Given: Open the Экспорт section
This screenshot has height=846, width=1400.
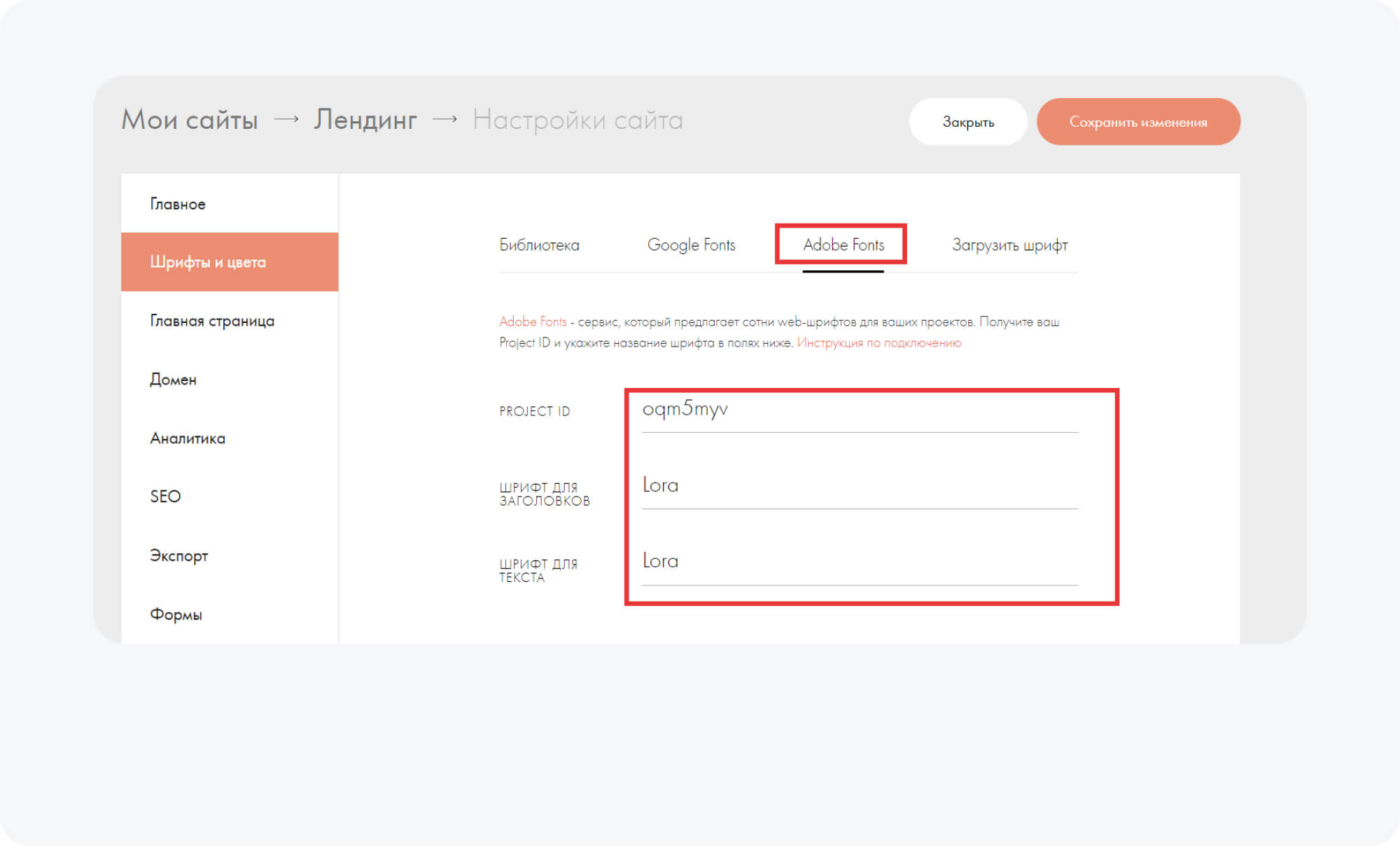Looking at the screenshot, I should 179,555.
